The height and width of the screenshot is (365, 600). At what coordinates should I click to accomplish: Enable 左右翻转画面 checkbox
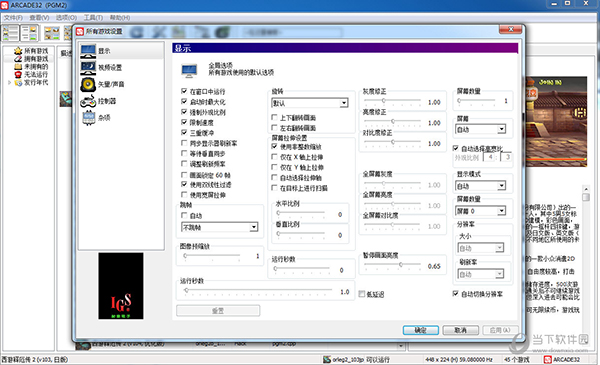click(274, 127)
